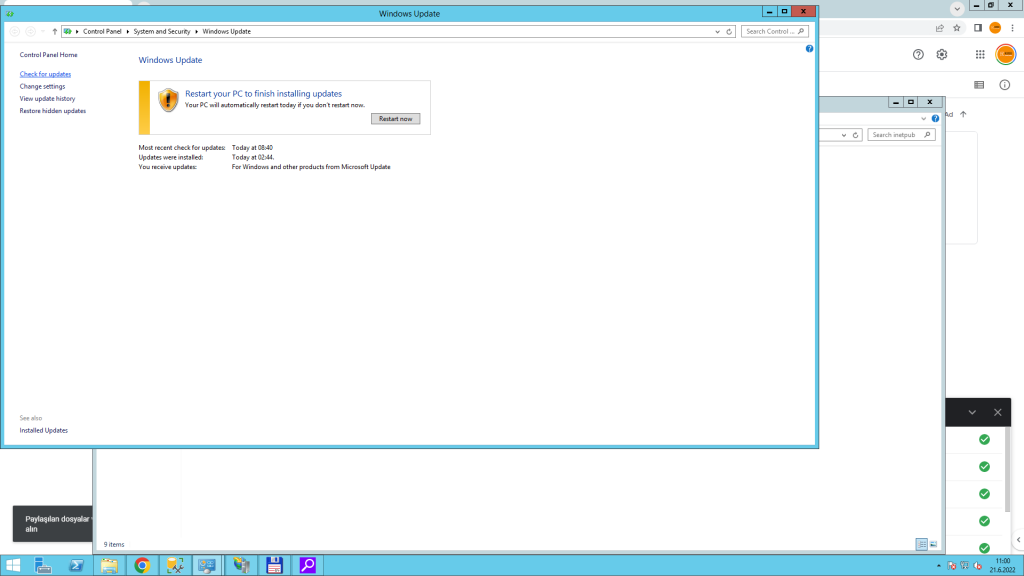Screen dimensions: 1024x576
Task: Open floppy disk backup taskbar app
Action: point(274,565)
